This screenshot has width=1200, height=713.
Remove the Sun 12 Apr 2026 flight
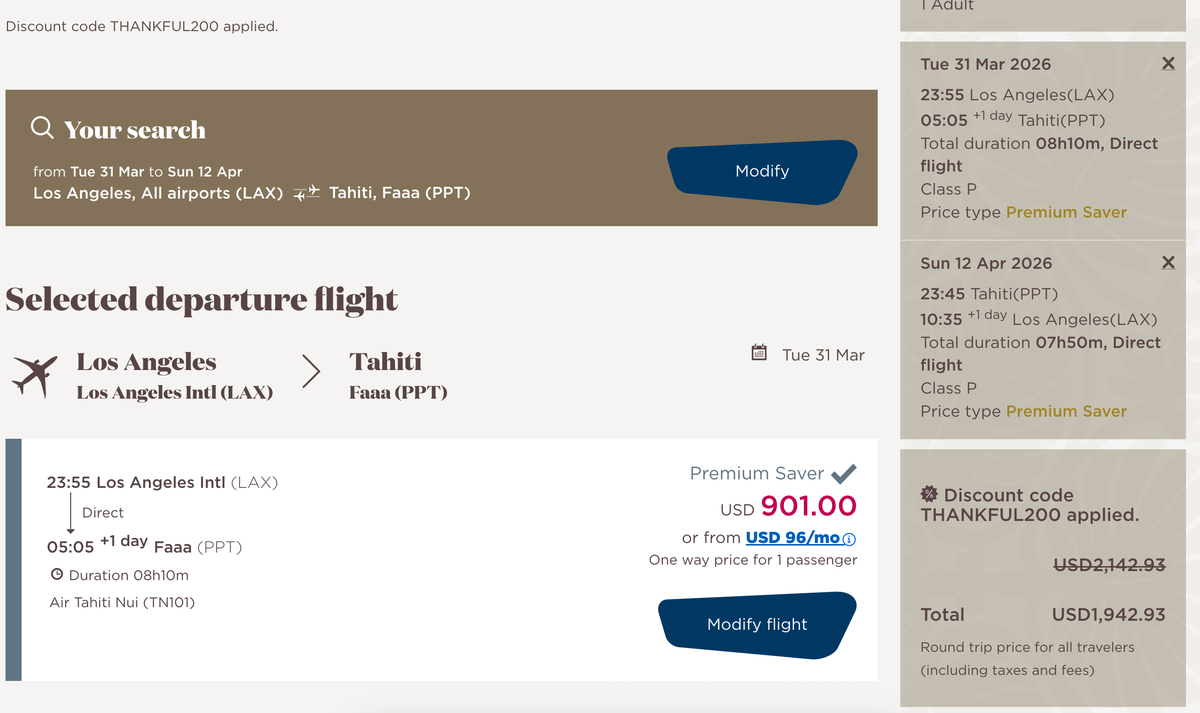pyautogui.click(x=1168, y=263)
